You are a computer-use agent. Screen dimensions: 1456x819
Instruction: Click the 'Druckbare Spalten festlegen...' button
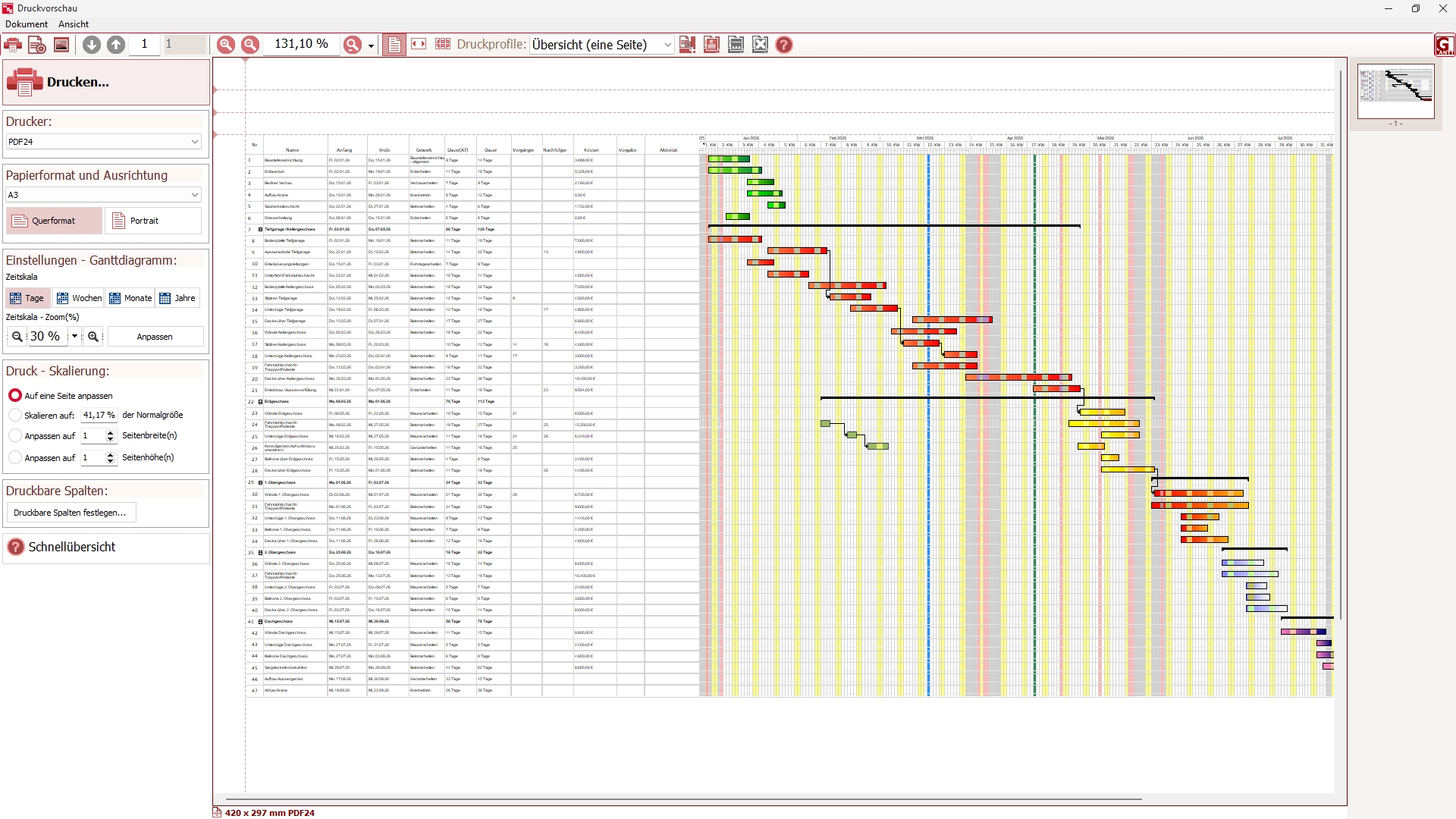click(x=71, y=513)
